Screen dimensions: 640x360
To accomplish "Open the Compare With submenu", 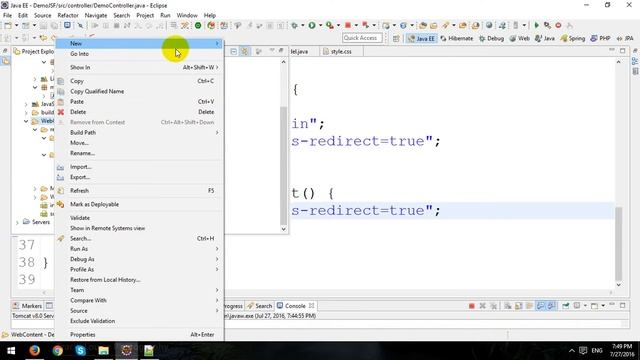I will [139, 300].
